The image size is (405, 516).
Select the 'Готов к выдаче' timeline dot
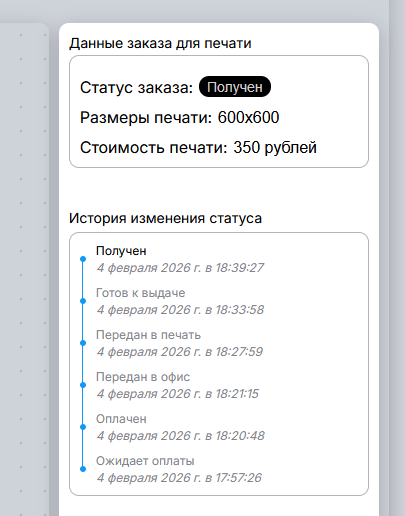point(83,301)
